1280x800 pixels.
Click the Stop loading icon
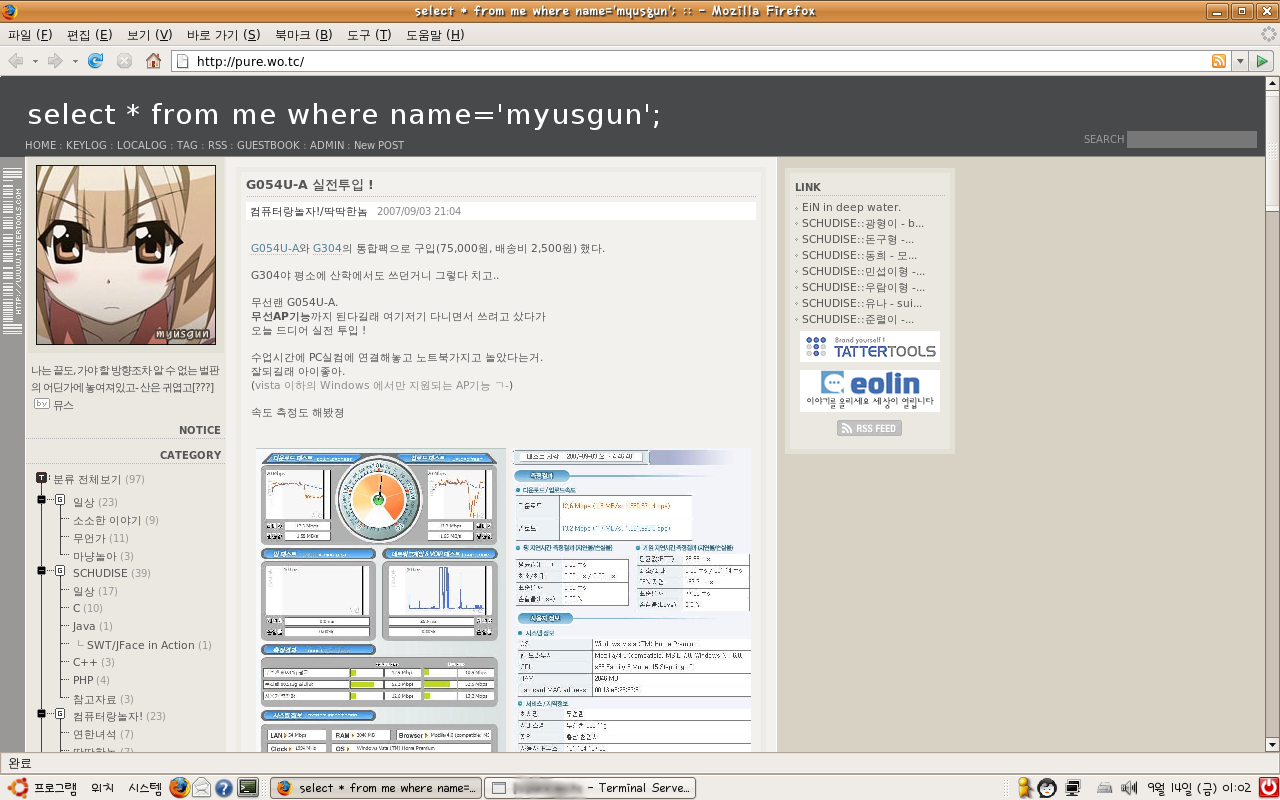coord(124,61)
